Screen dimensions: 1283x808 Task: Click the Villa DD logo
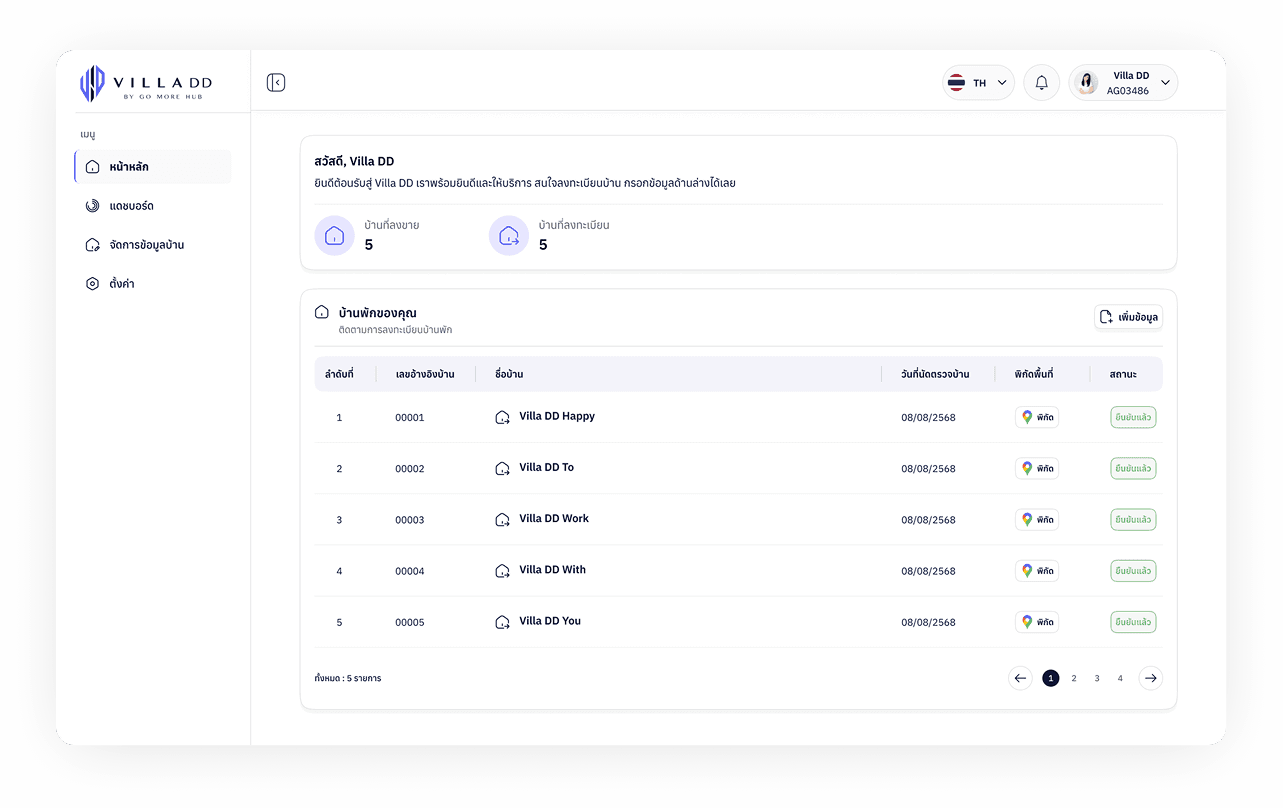146,83
